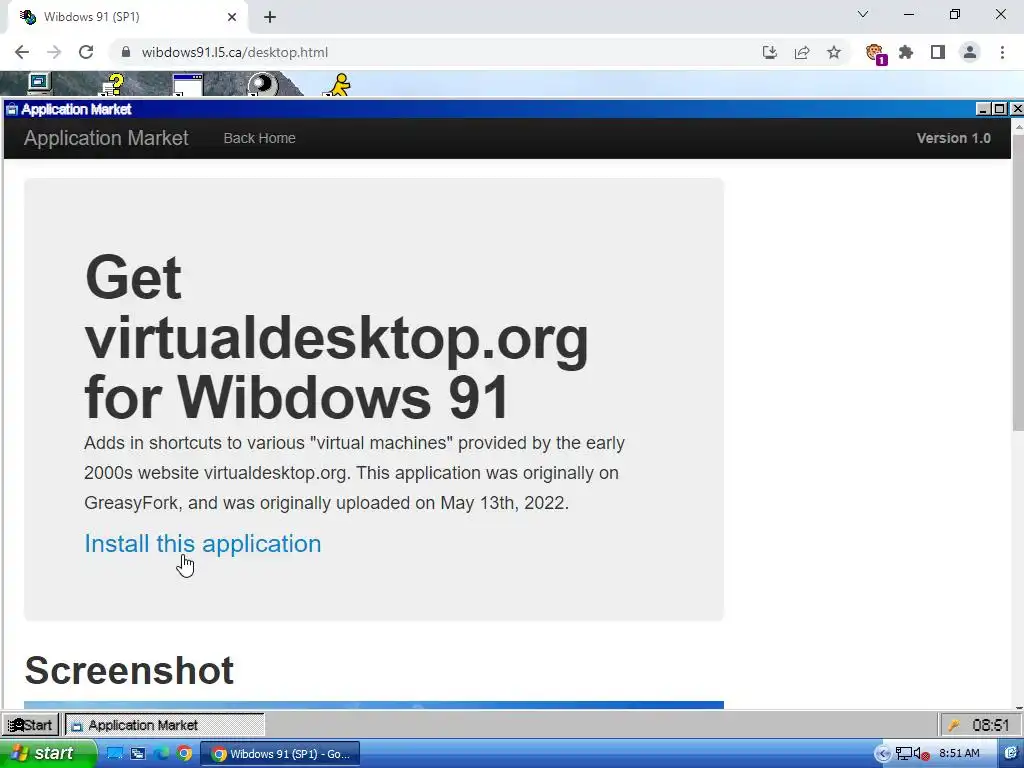Launch the yellow running man AIM icon

338,85
